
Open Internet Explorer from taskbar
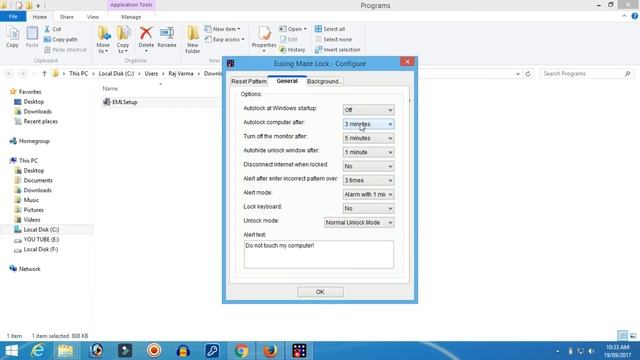38,351
